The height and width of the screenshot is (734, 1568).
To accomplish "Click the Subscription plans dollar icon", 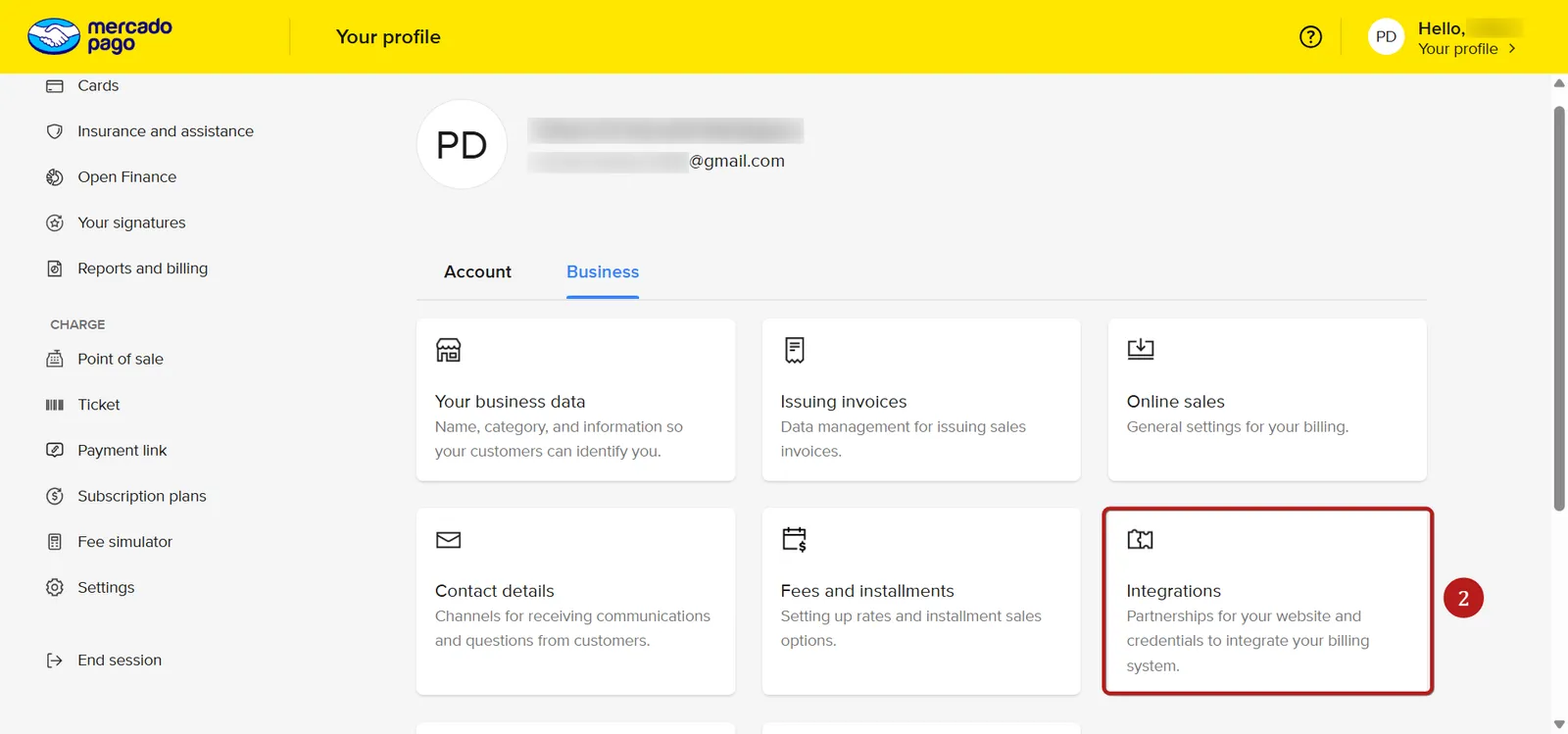I will pyautogui.click(x=55, y=496).
